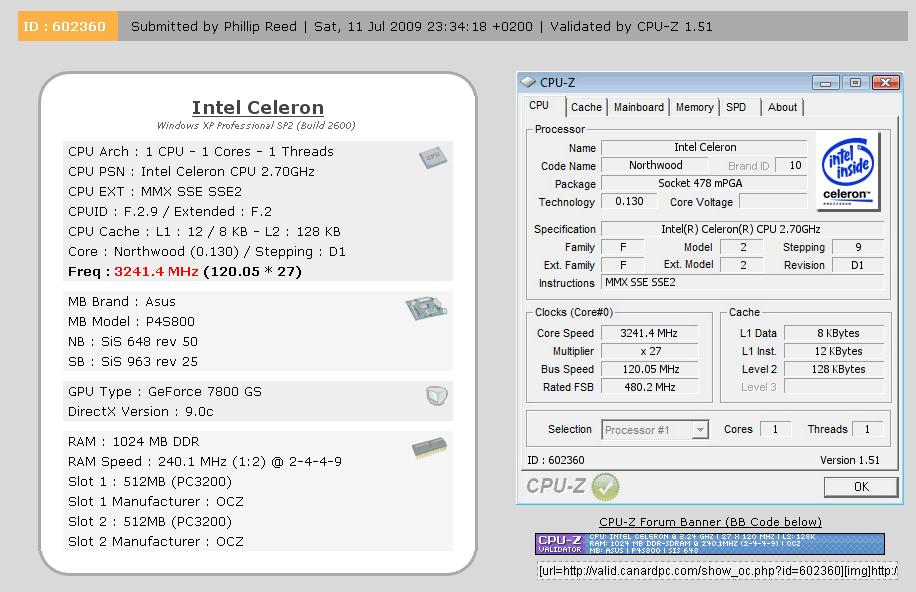Click the Threads value 1
The image size is (916, 592).
pos(867,429)
